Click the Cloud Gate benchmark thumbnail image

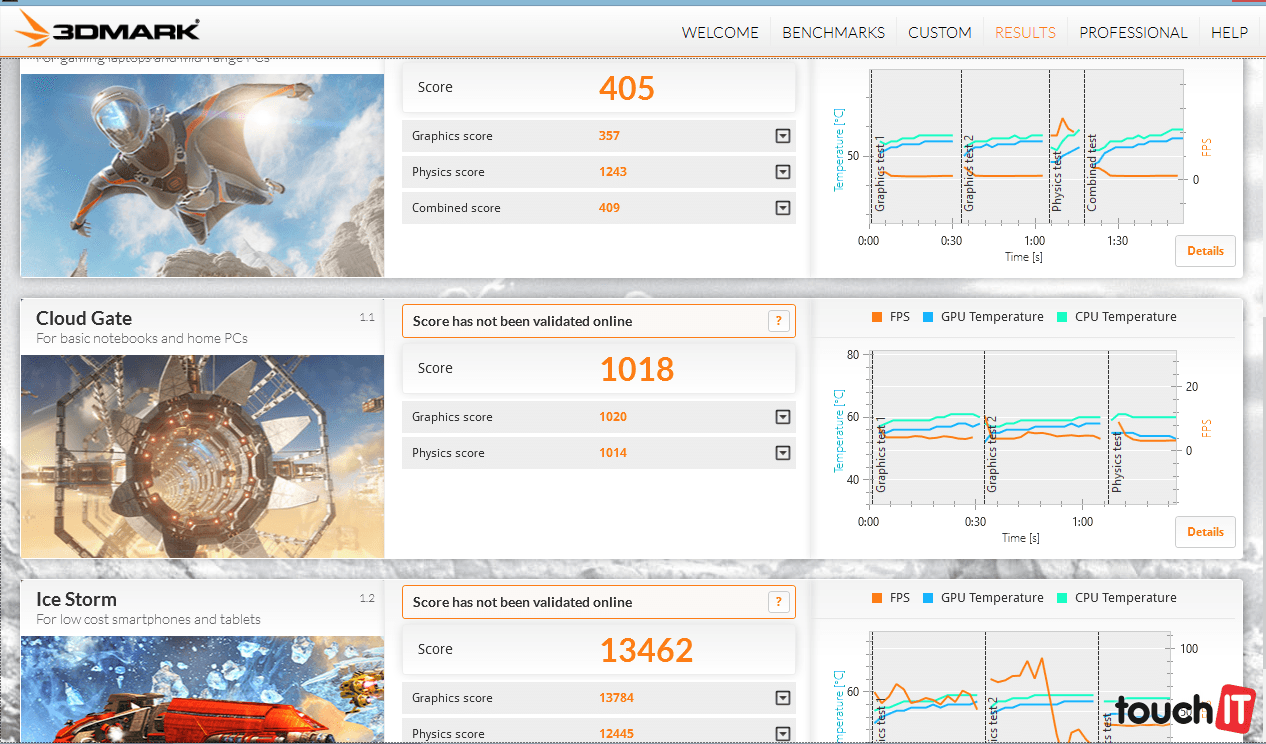coord(202,456)
